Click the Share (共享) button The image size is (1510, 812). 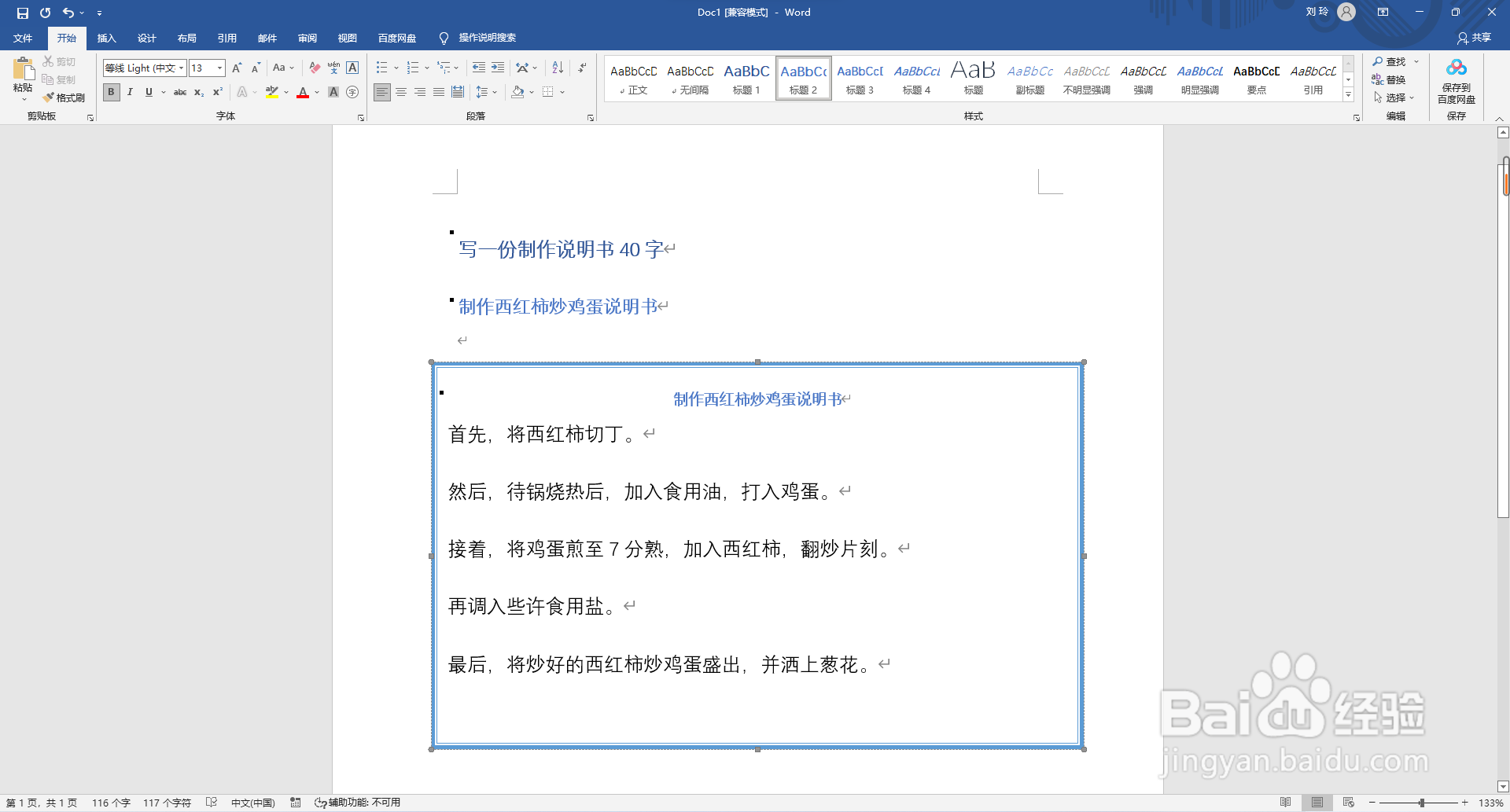point(1474,38)
